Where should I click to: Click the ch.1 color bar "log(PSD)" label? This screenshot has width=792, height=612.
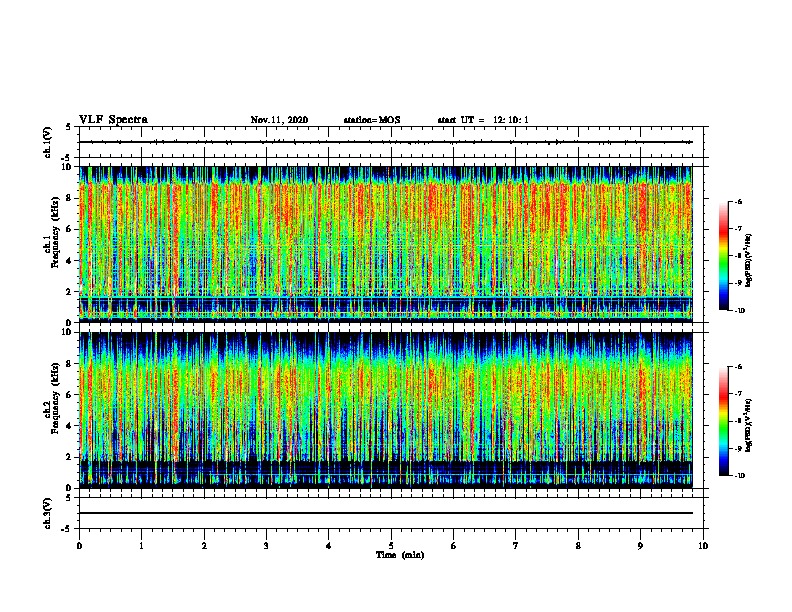748,260
